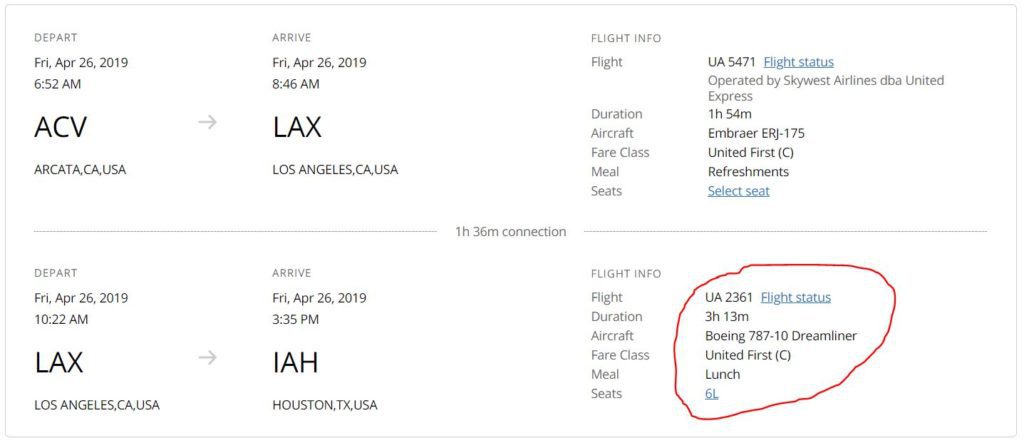Click the LAX code above Los Angeles arrival
This screenshot has width=1024, height=443.
coord(297,128)
